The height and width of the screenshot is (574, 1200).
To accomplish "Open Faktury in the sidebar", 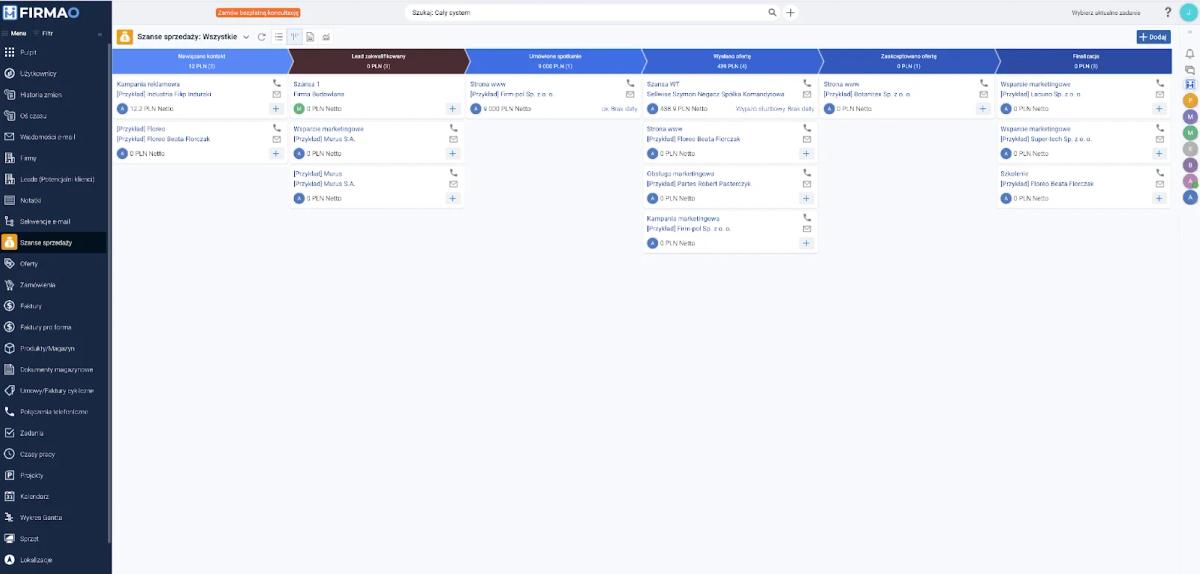I will [x=55, y=306].
